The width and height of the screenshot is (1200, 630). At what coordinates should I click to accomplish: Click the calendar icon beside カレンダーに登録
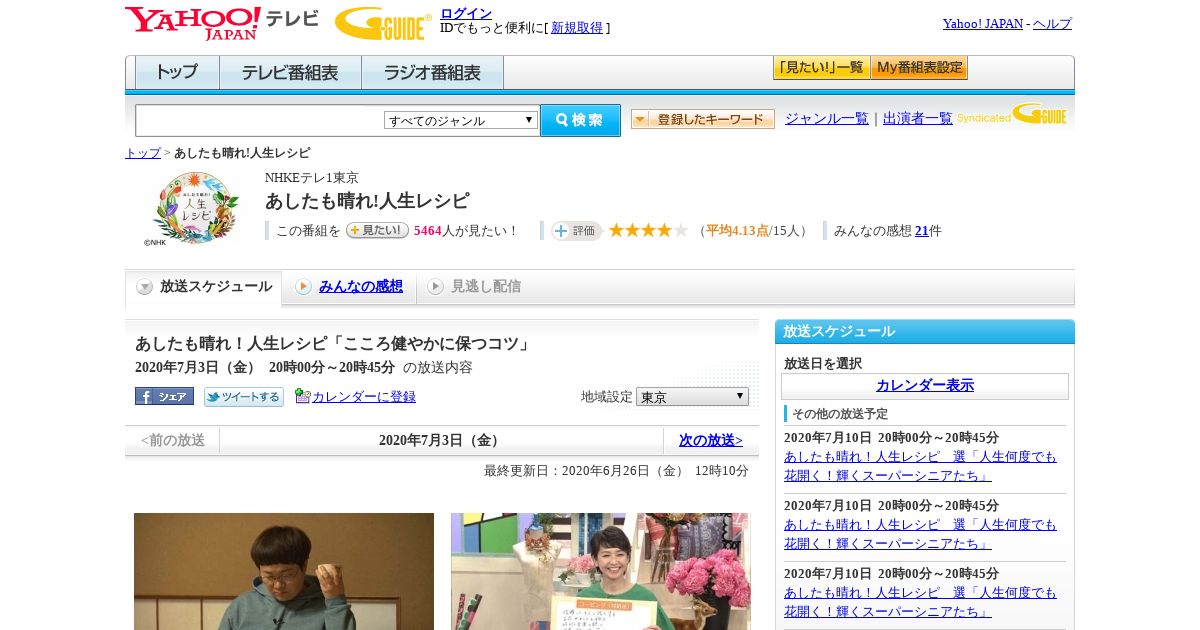[303, 396]
